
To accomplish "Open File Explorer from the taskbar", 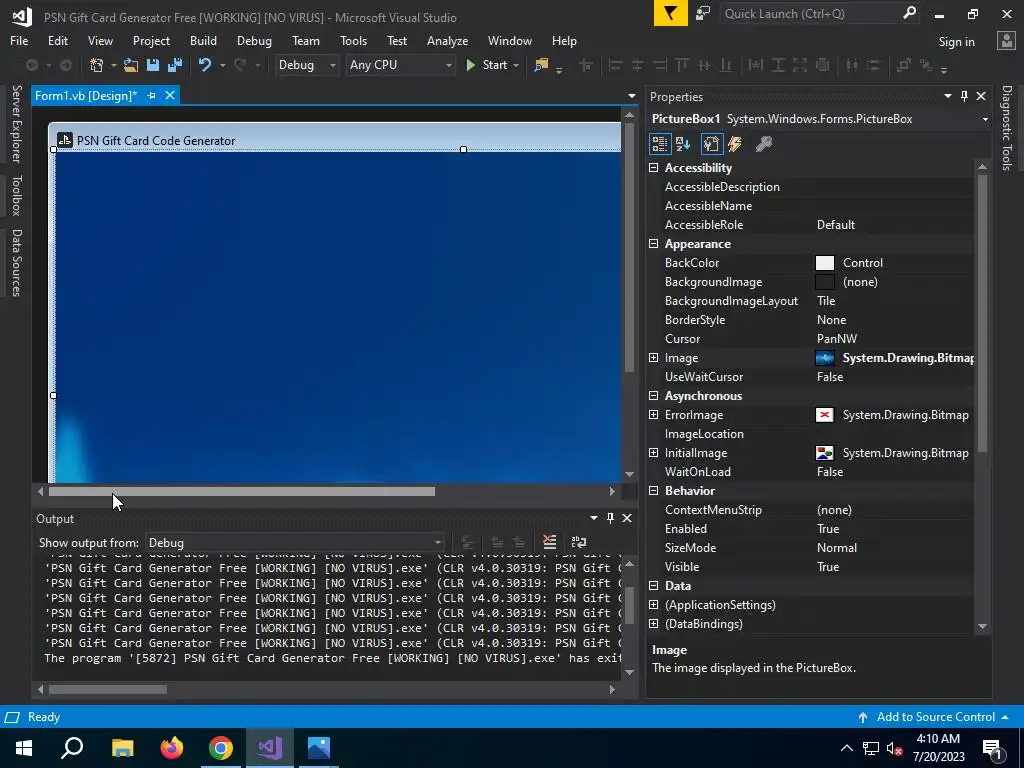I will click(123, 748).
